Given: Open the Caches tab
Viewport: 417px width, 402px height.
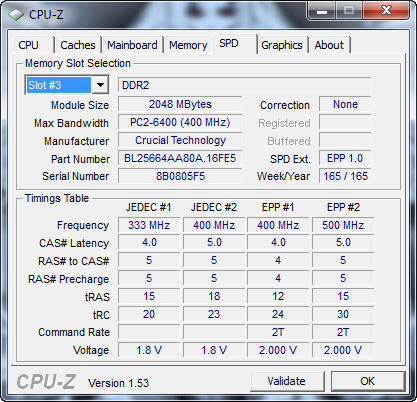Looking at the screenshot, I should click(x=78, y=45).
